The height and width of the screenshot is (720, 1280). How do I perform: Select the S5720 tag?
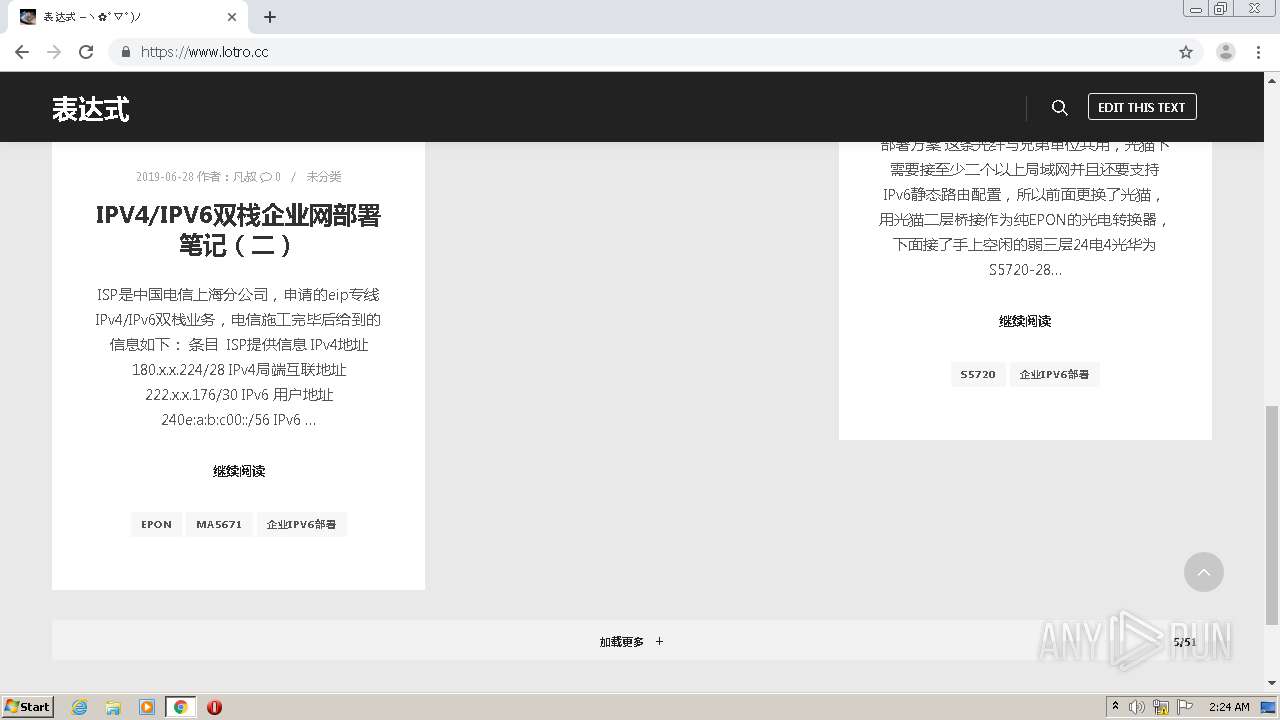978,374
